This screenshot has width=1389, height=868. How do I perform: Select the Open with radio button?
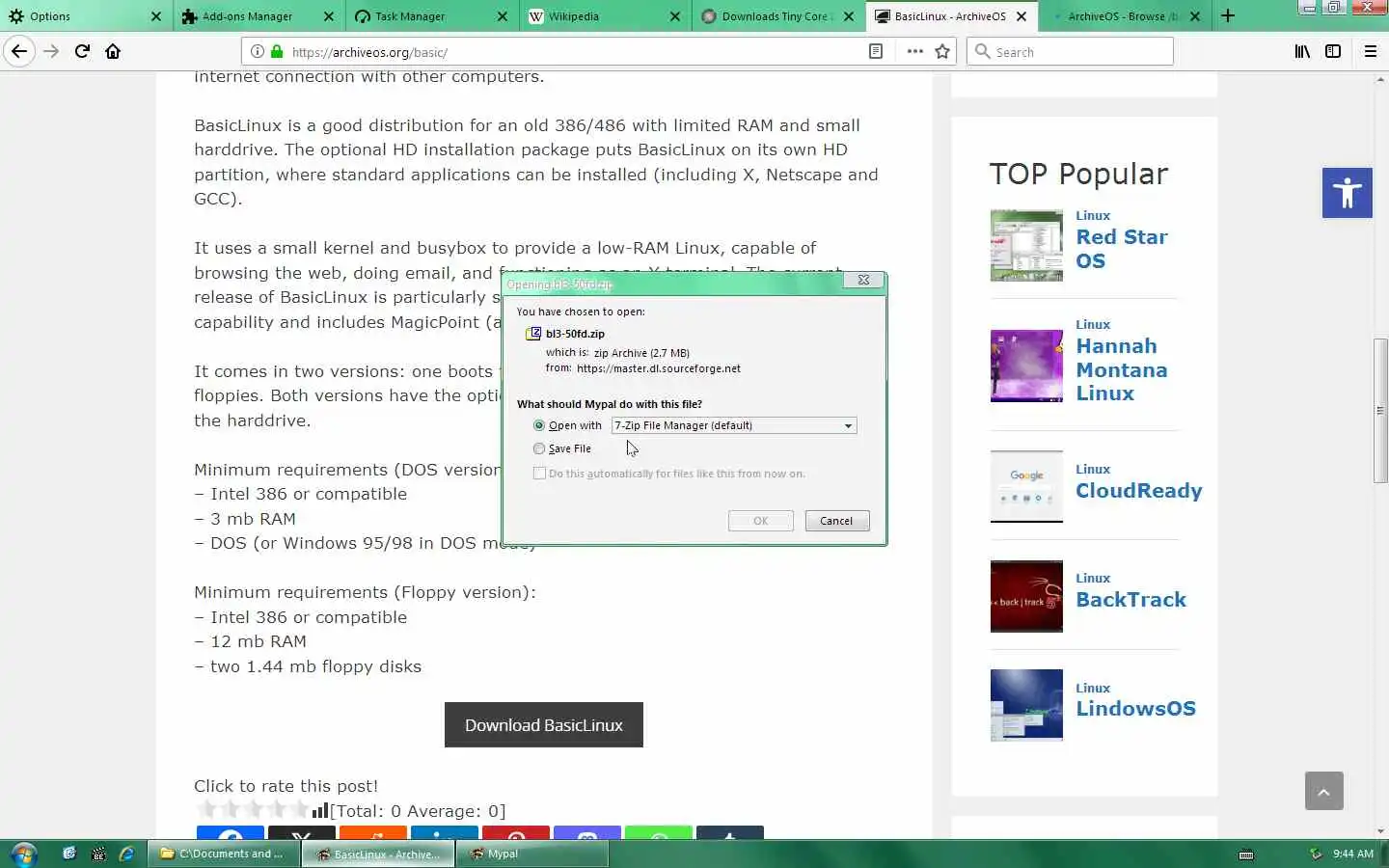point(539,425)
